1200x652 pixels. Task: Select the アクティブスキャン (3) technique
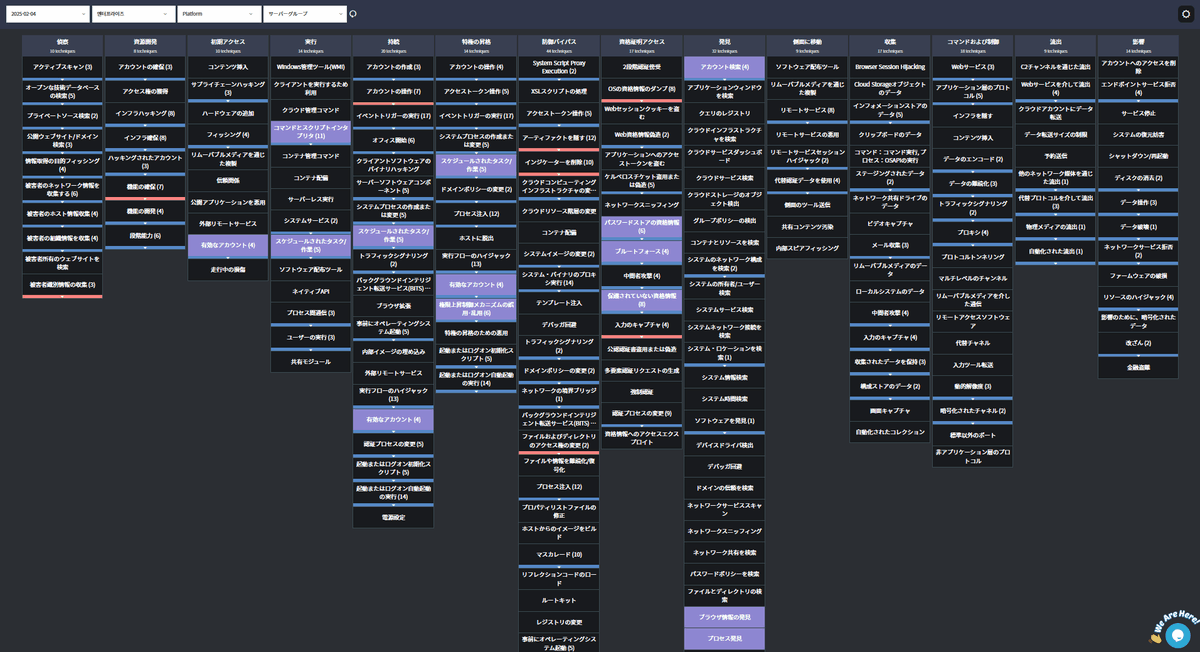coord(62,67)
